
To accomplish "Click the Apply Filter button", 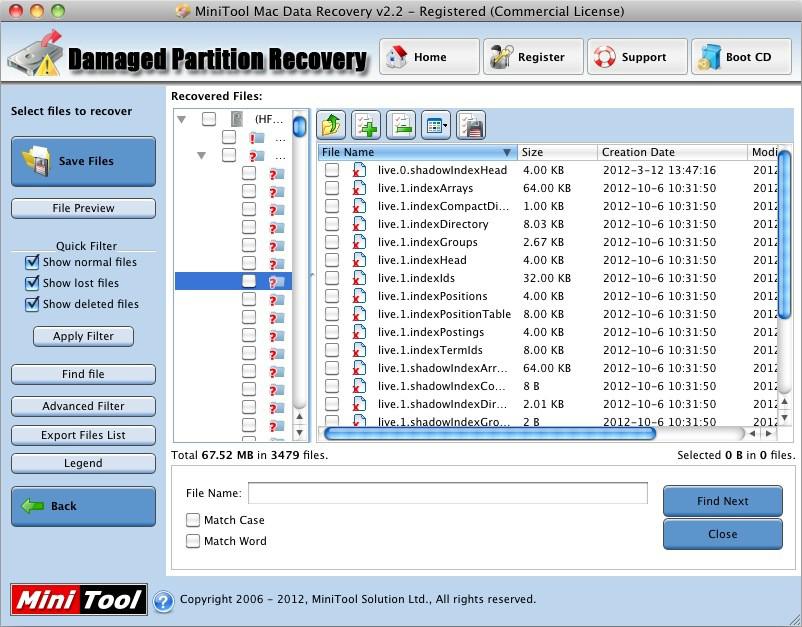I will point(83,336).
